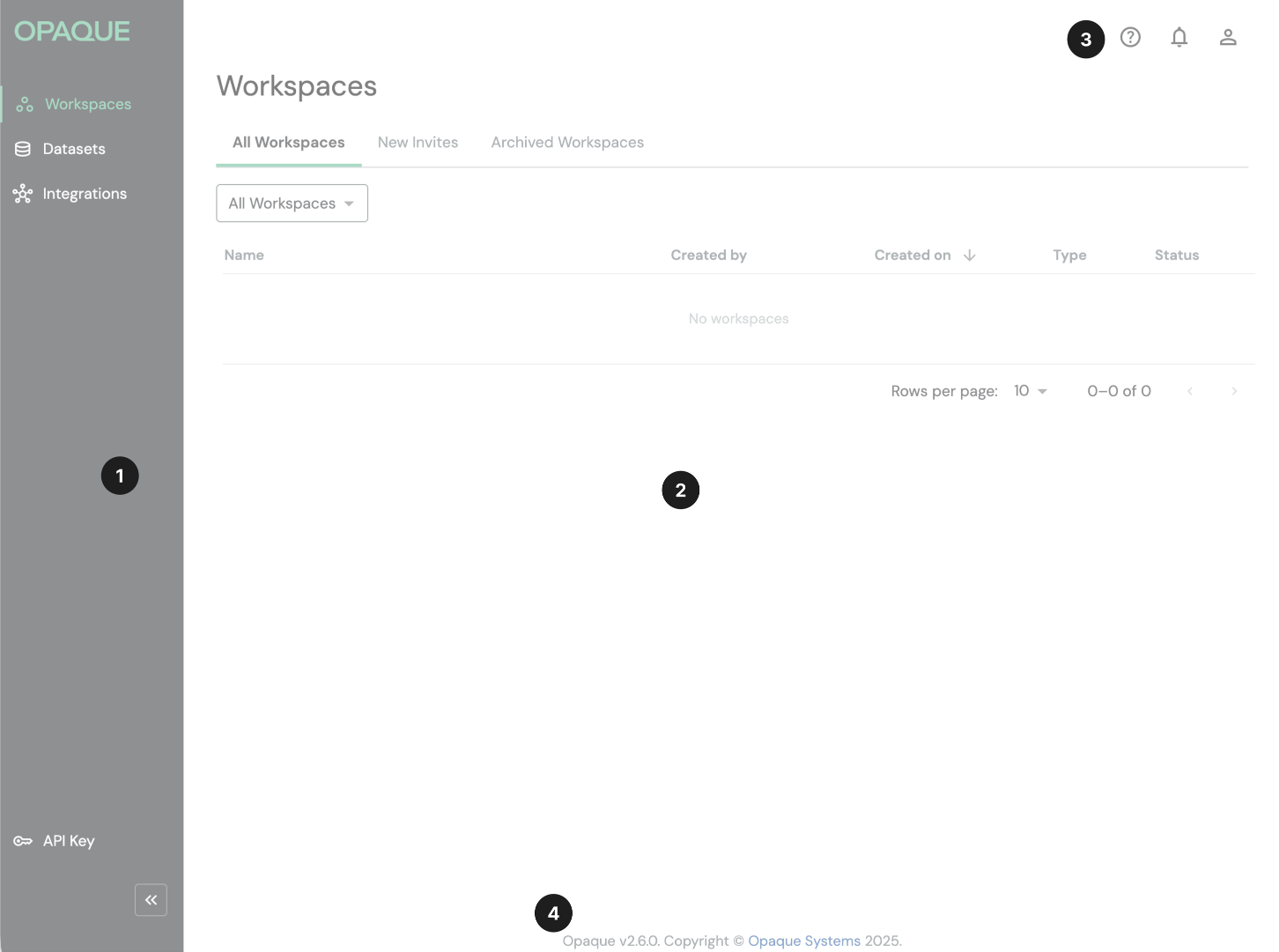
Task: Open the Rows per page dropdown
Action: 1030,391
